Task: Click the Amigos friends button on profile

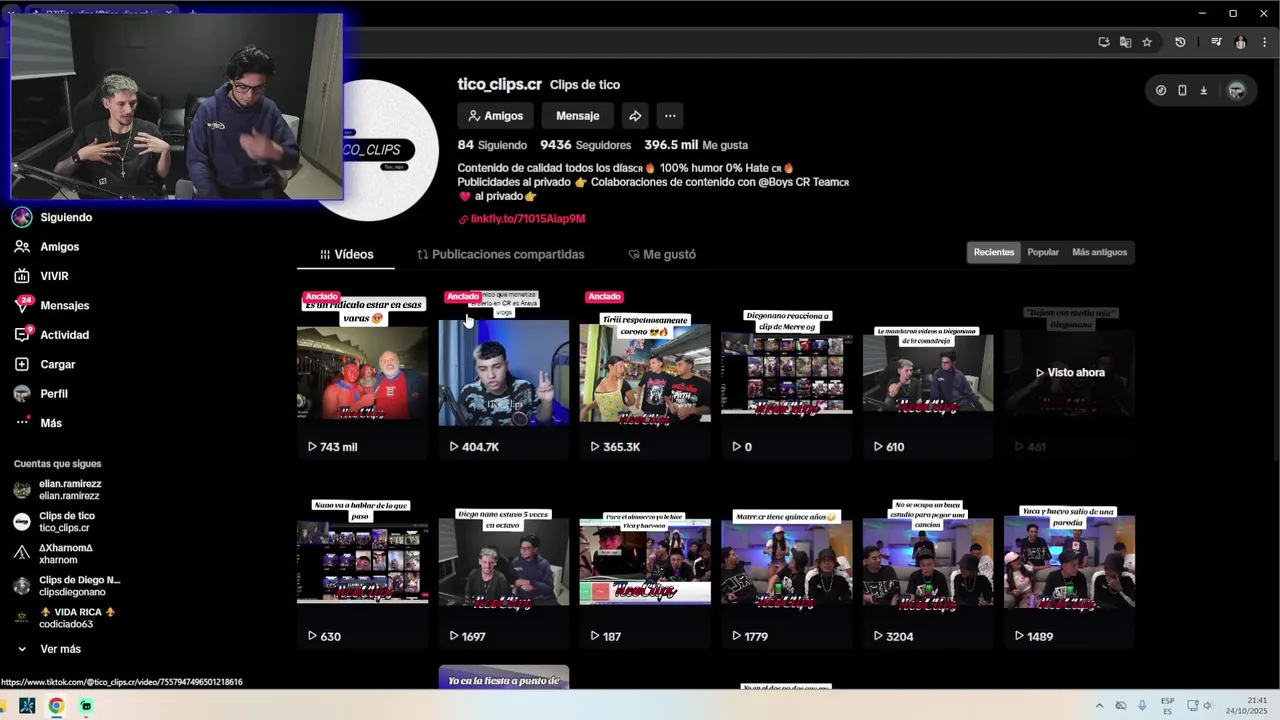Action: (x=496, y=116)
